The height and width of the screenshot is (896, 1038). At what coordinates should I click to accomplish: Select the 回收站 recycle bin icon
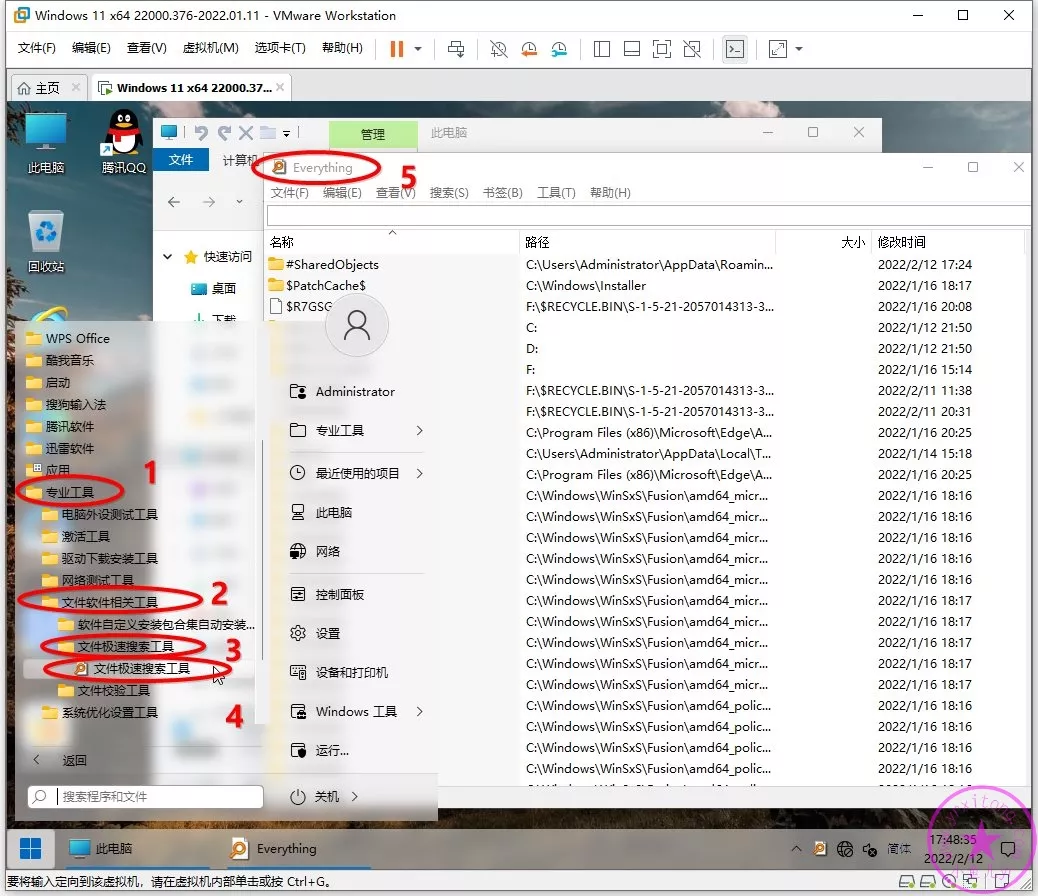pyautogui.click(x=46, y=242)
